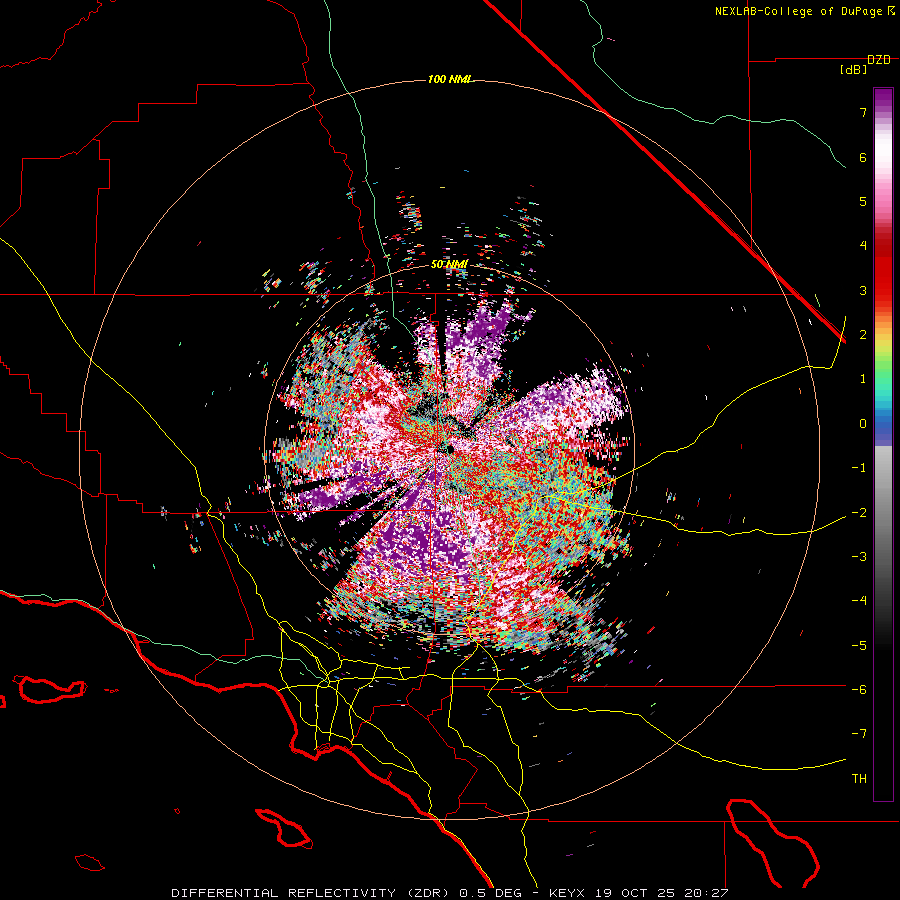Click the 7 value on the color scale
Image resolution: width=900 pixels, height=900 pixels.
(863, 112)
